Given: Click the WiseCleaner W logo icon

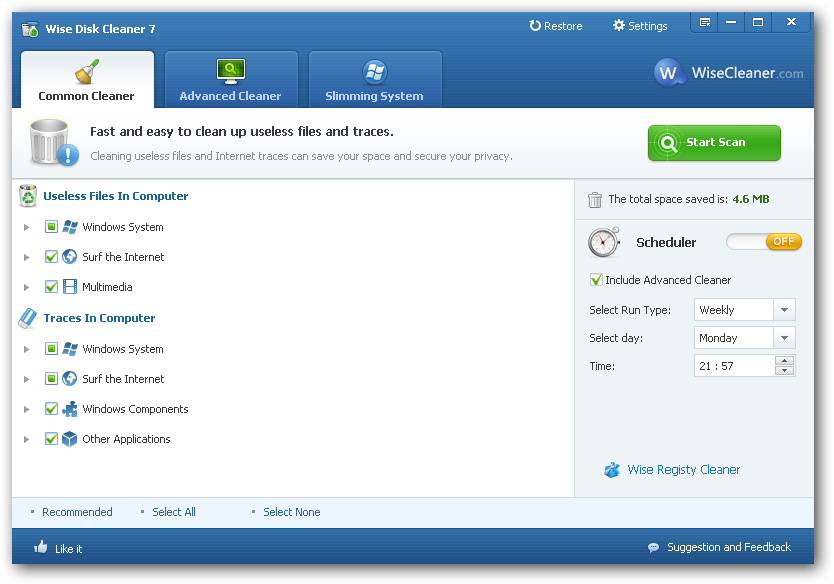Looking at the screenshot, I should [668, 72].
